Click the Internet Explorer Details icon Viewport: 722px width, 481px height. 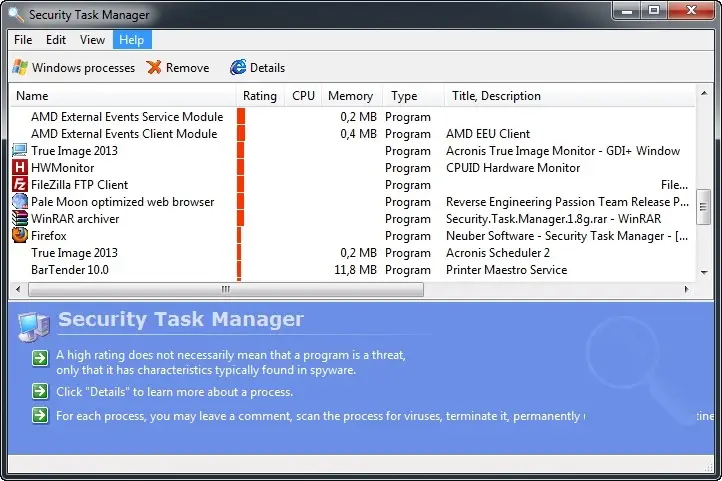tap(238, 68)
